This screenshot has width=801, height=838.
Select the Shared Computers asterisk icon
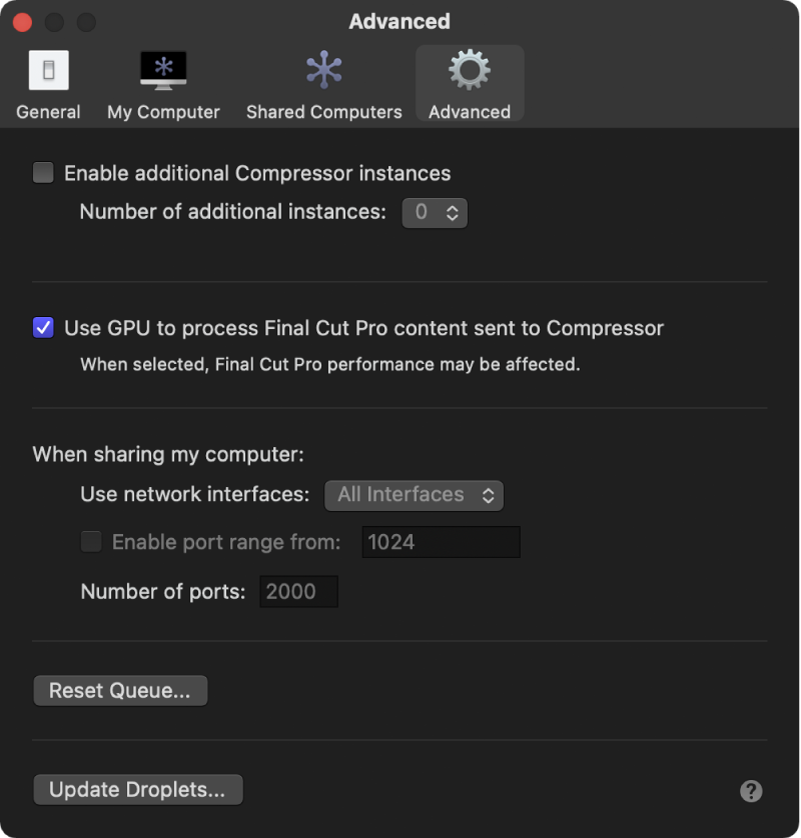coord(323,69)
